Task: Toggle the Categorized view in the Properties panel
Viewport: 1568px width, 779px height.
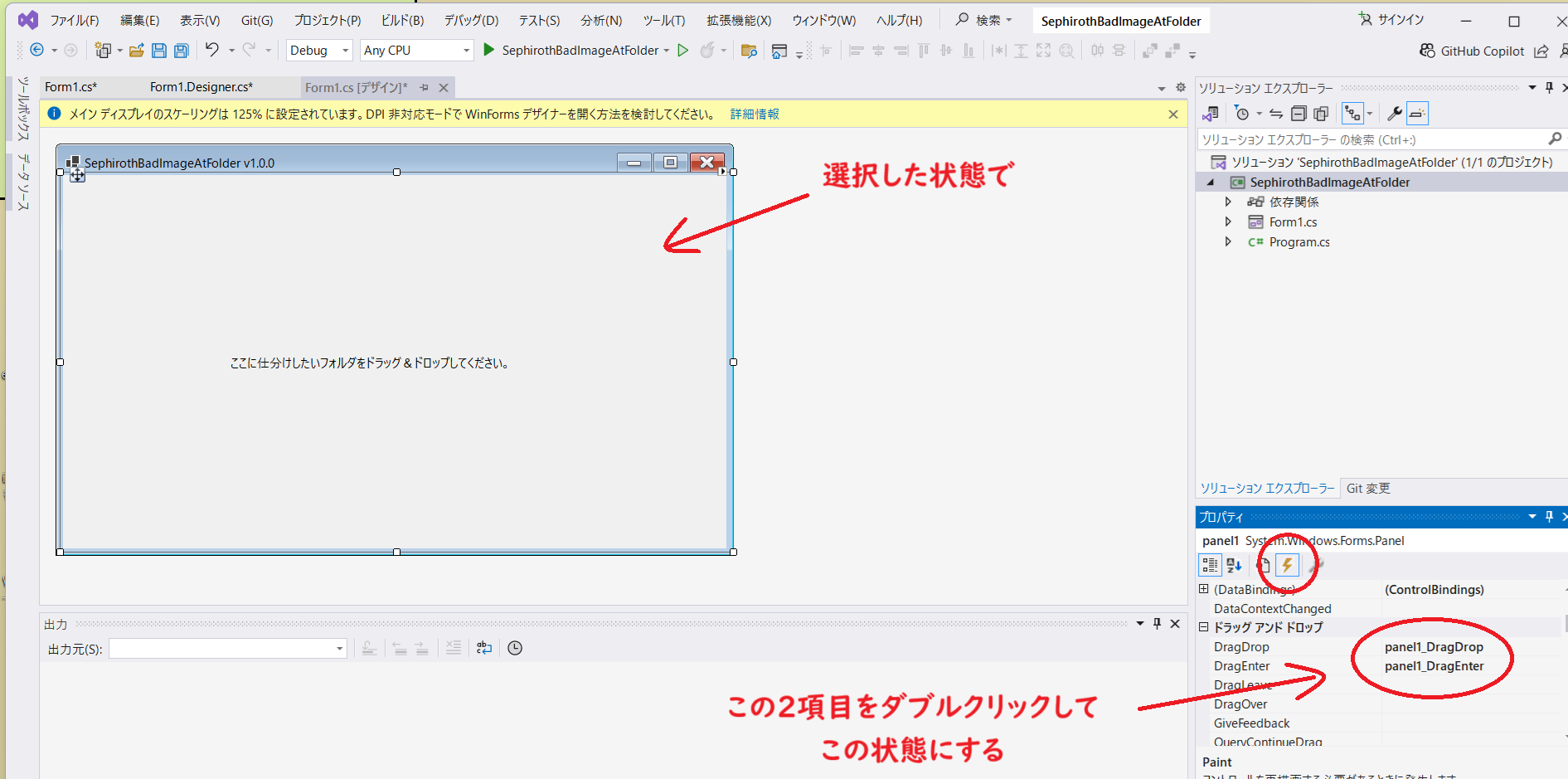Action: coord(1211,565)
